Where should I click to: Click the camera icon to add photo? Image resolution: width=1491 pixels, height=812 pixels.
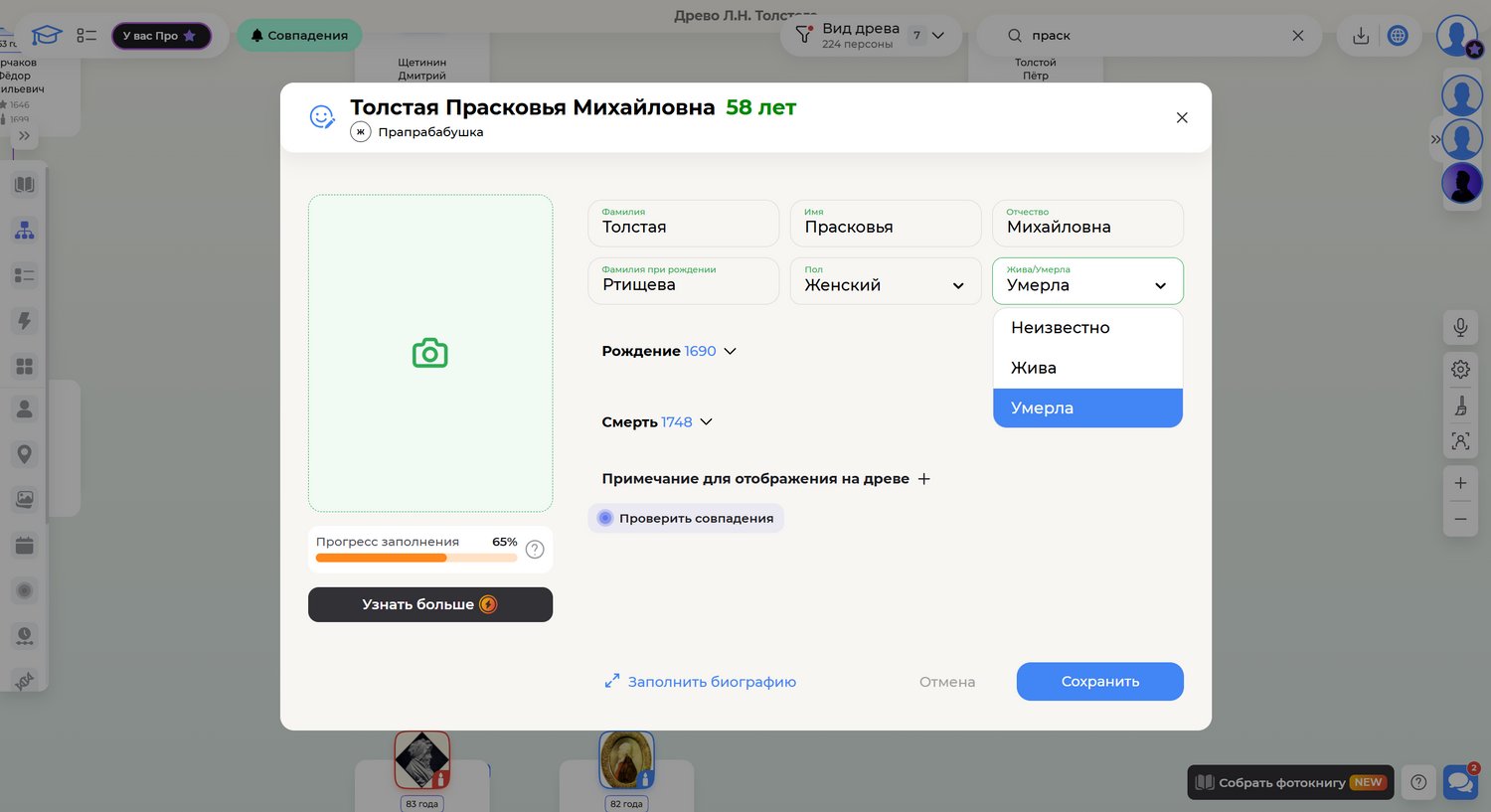pos(429,353)
